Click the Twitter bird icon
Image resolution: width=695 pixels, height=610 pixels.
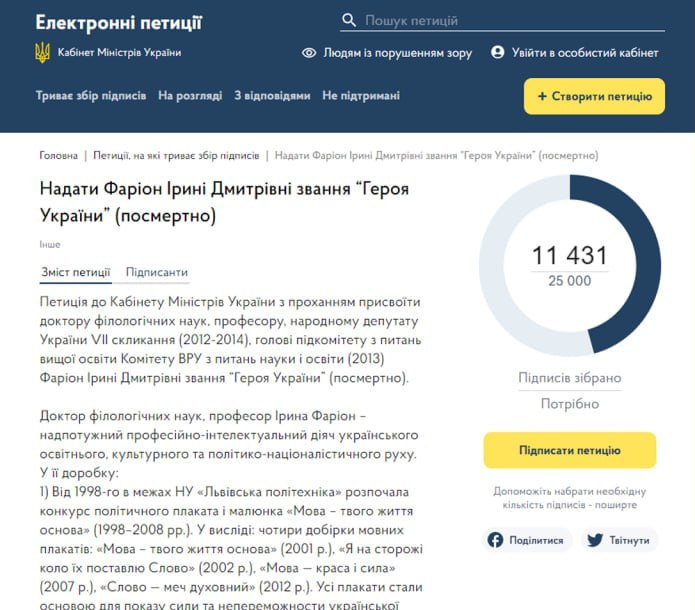(595, 540)
